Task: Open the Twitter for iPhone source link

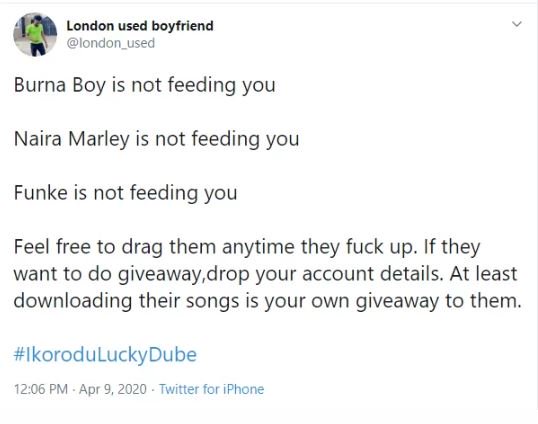Action: click(x=211, y=389)
